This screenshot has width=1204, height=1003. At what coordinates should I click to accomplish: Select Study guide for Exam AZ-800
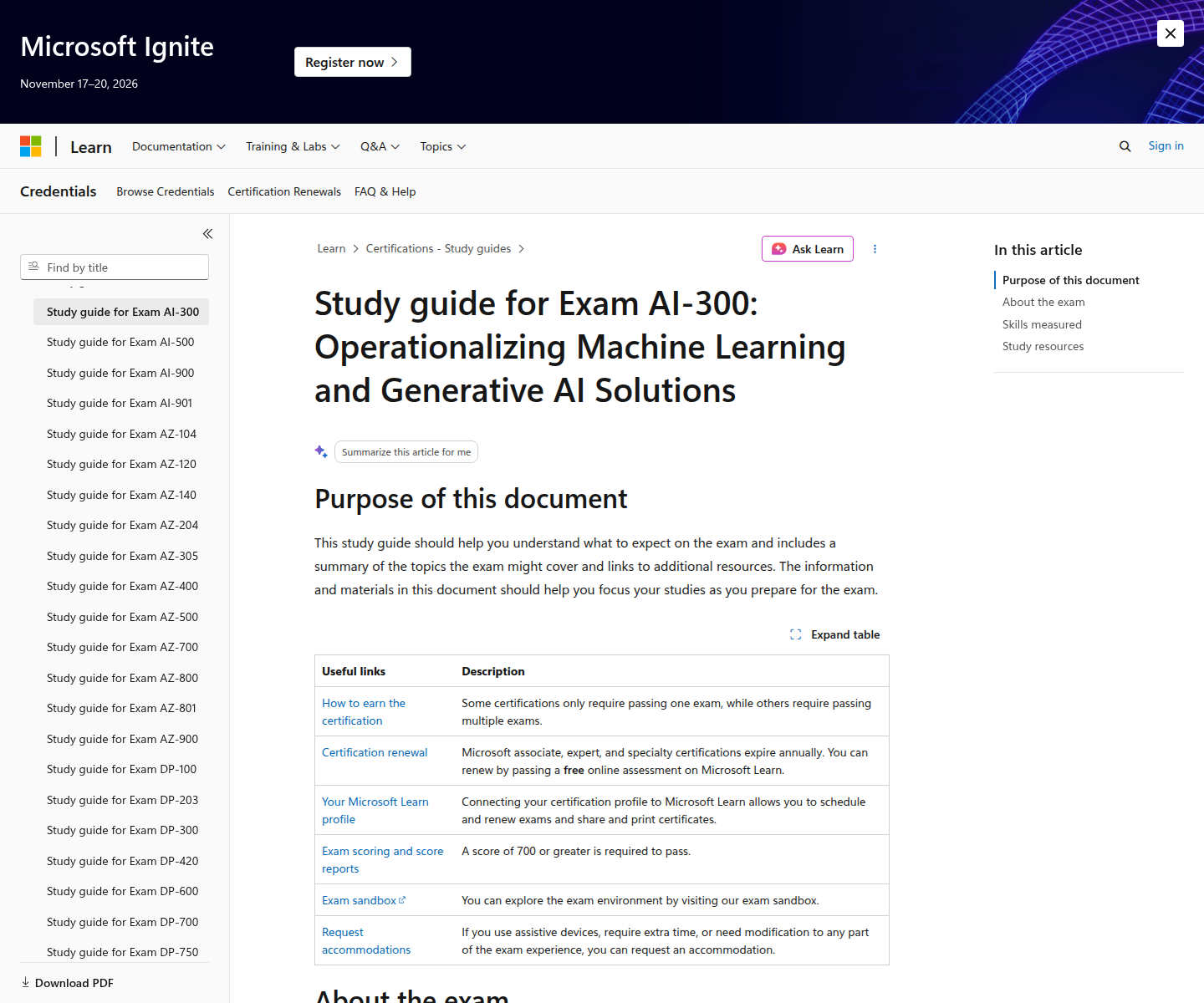point(121,678)
